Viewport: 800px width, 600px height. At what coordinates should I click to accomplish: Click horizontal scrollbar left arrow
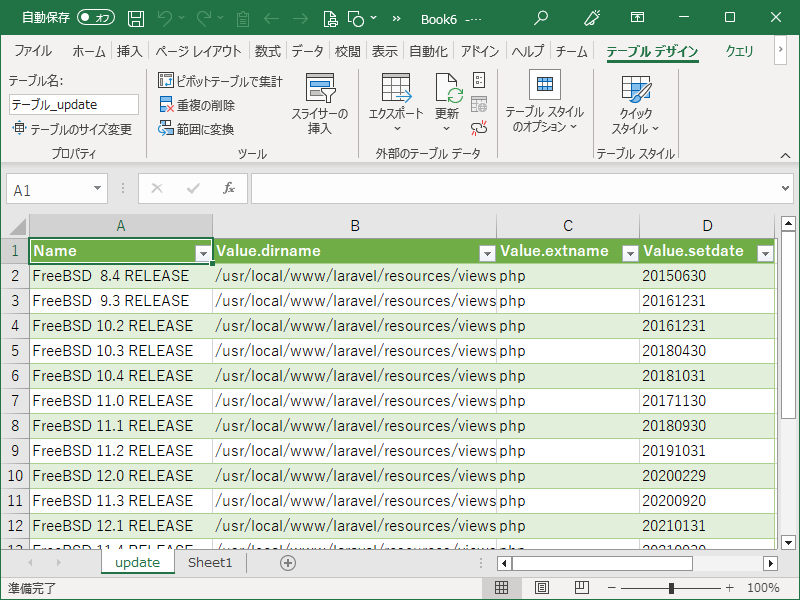tap(505, 563)
